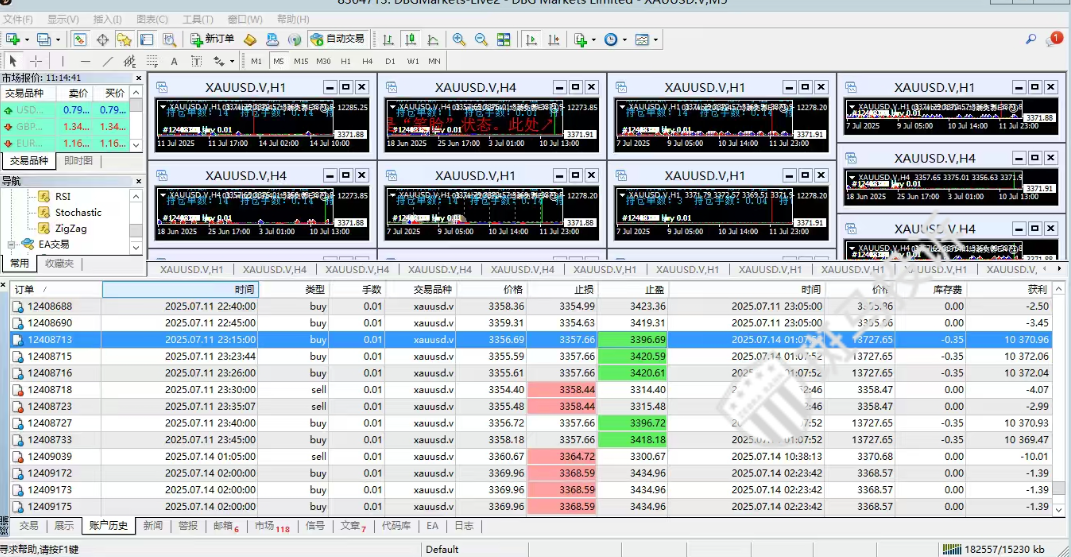The width and height of the screenshot is (1071, 557).
Task: Click the zoom out magnifier icon
Action: (480, 39)
